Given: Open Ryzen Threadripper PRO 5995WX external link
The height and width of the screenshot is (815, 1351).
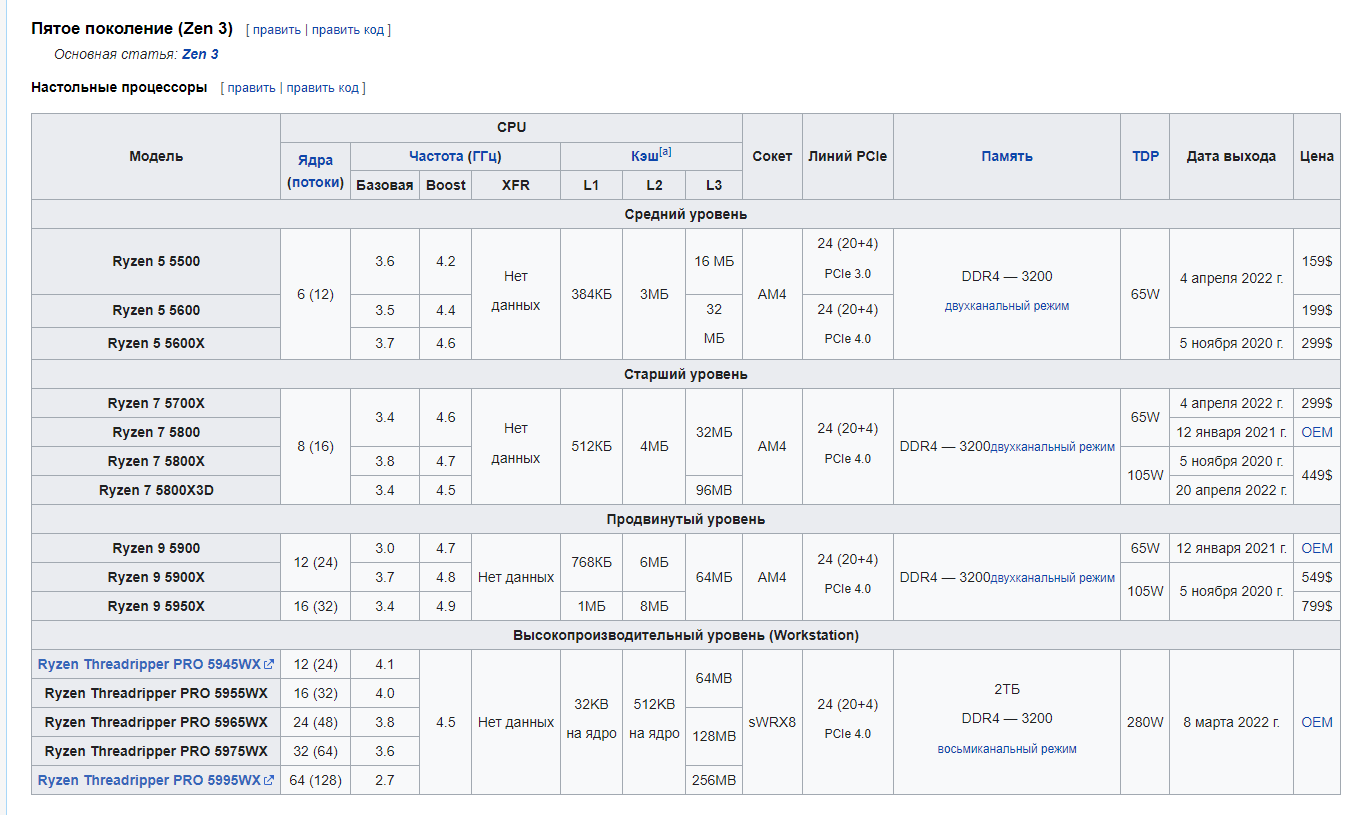Looking at the screenshot, I should [149, 780].
